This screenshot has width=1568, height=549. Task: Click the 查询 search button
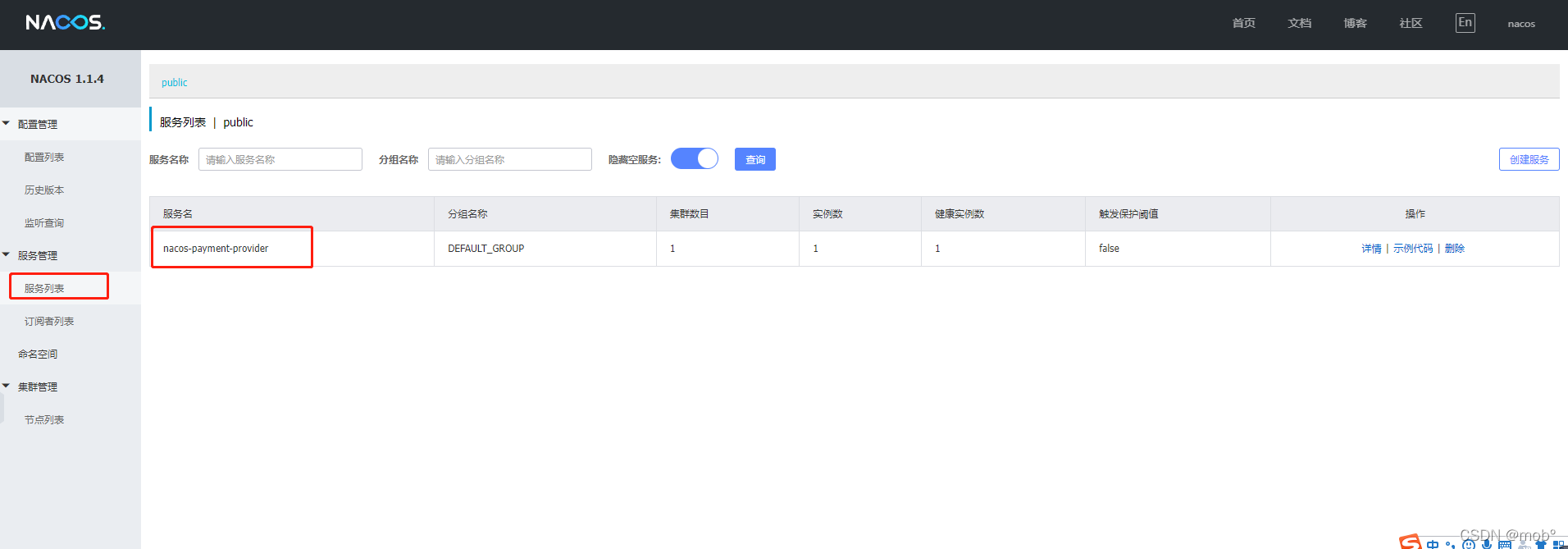[755, 159]
